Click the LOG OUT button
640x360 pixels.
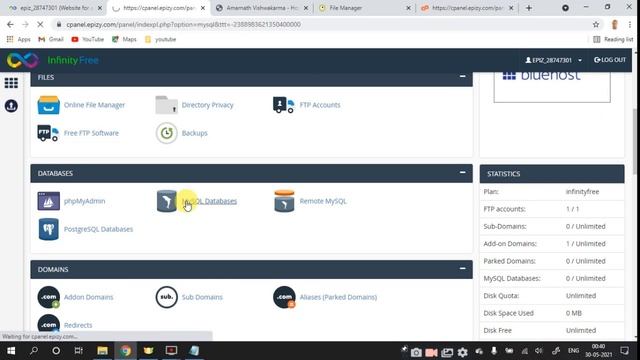(x=610, y=60)
